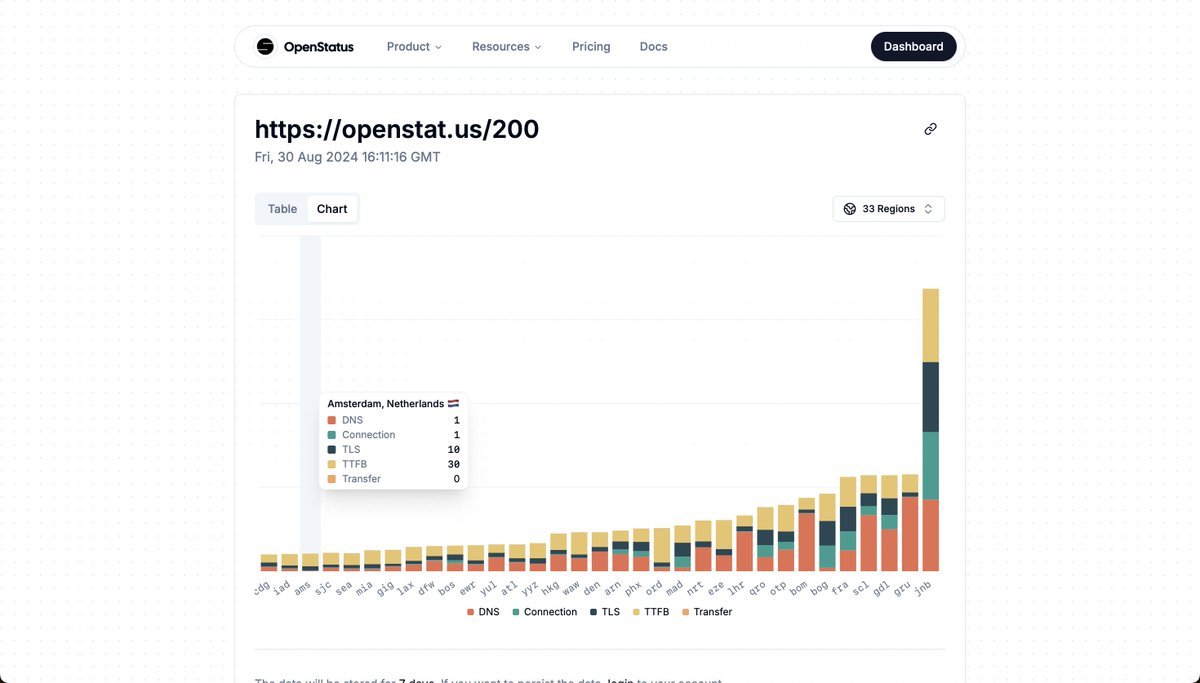Screen dimensions: 1200x683
Task: Click the TTFB entry in the chart legend
Action: point(651,612)
